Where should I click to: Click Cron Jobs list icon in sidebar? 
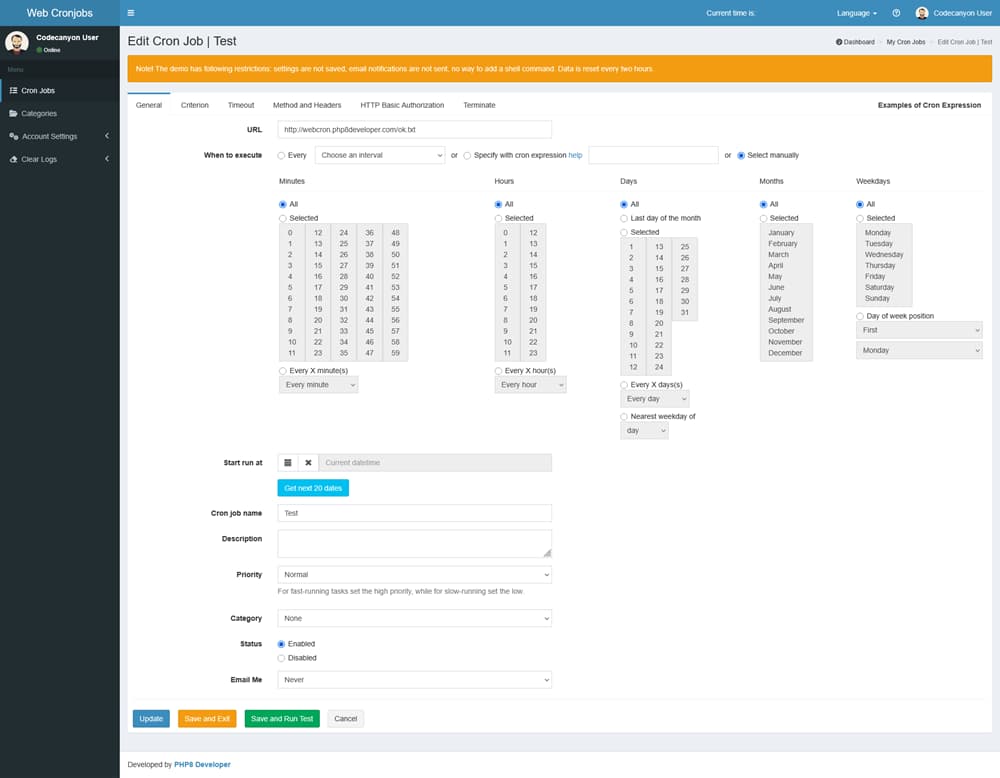[13, 91]
